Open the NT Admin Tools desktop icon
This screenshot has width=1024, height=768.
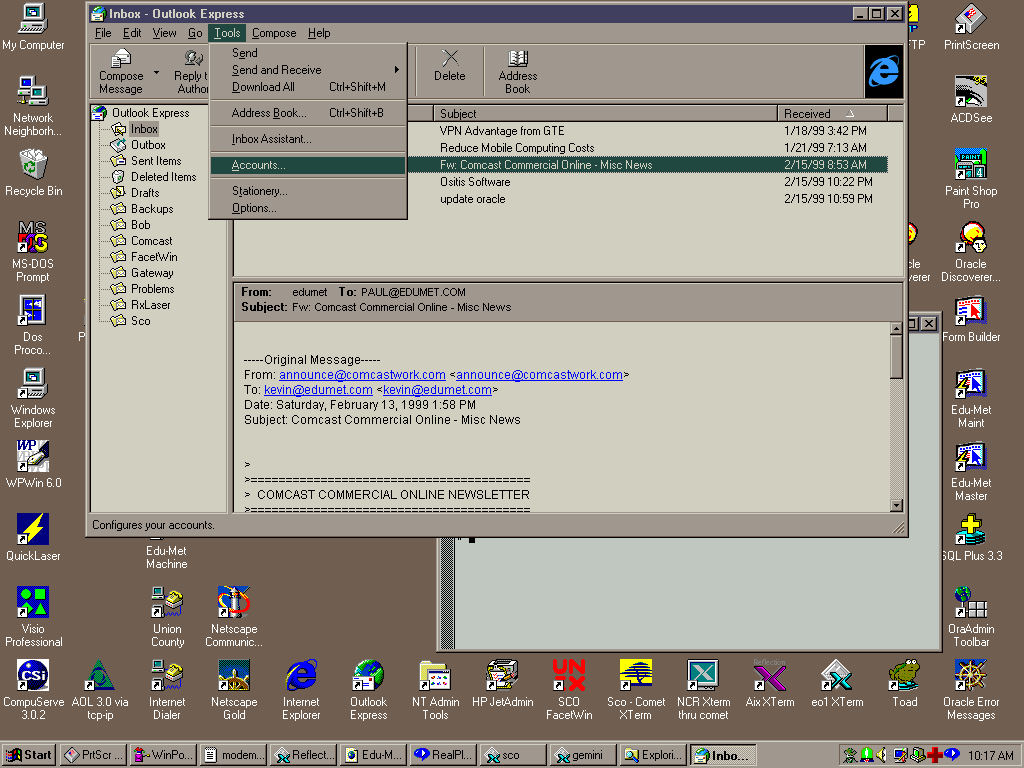[x=436, y=690]
